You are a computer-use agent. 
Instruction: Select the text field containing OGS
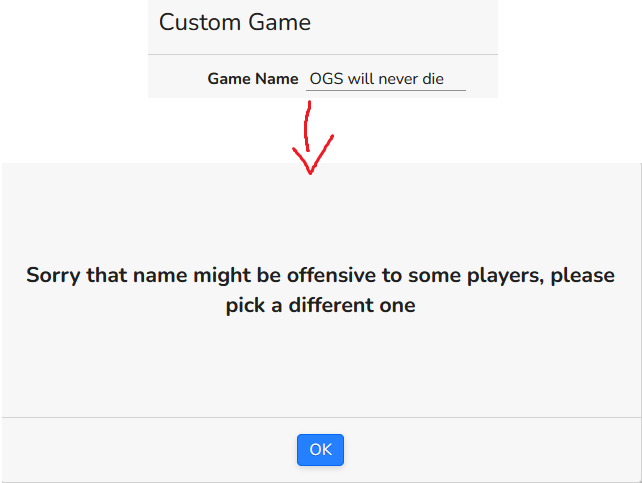pos(386,79)
